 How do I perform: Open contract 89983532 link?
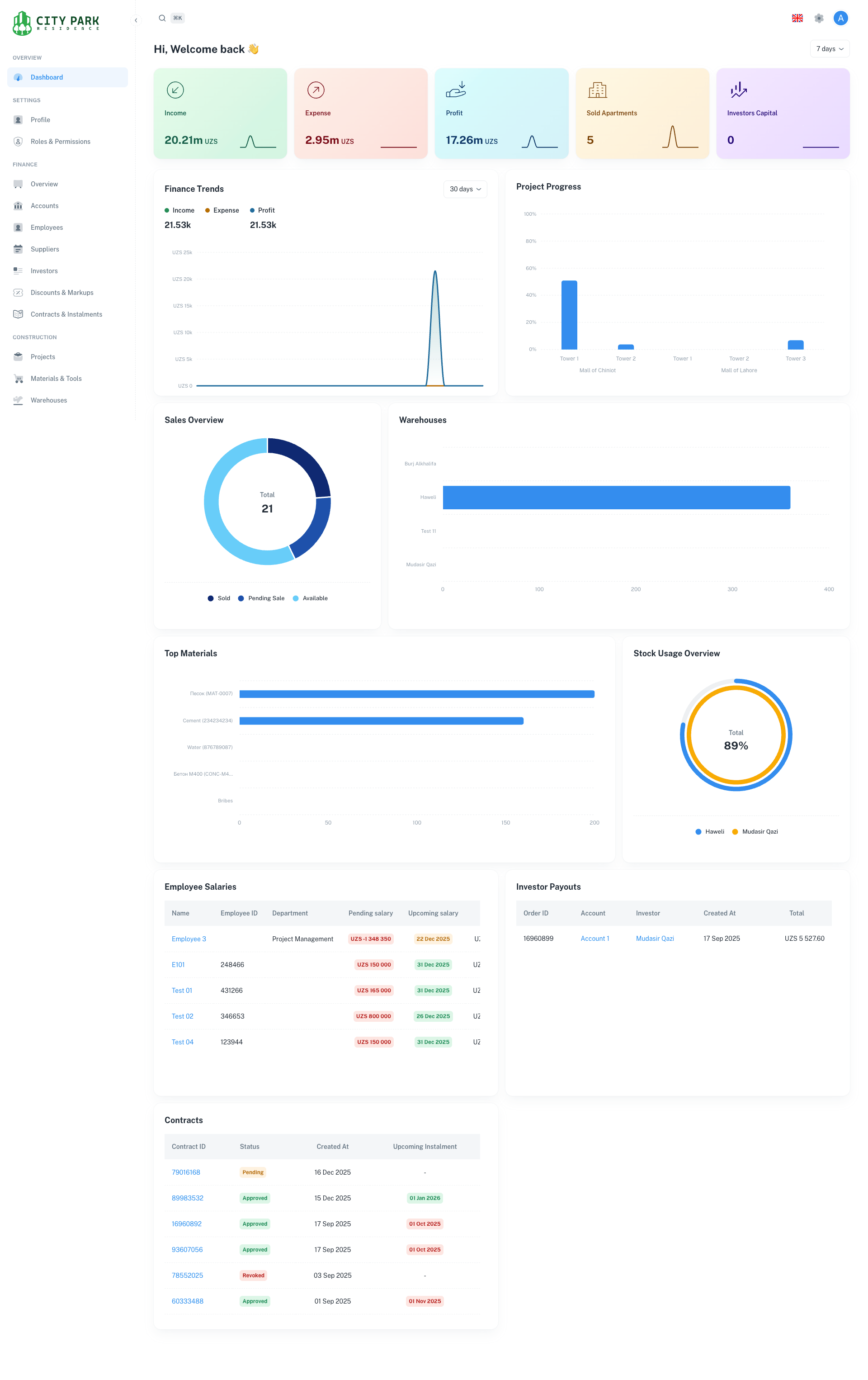(187, 1198)
